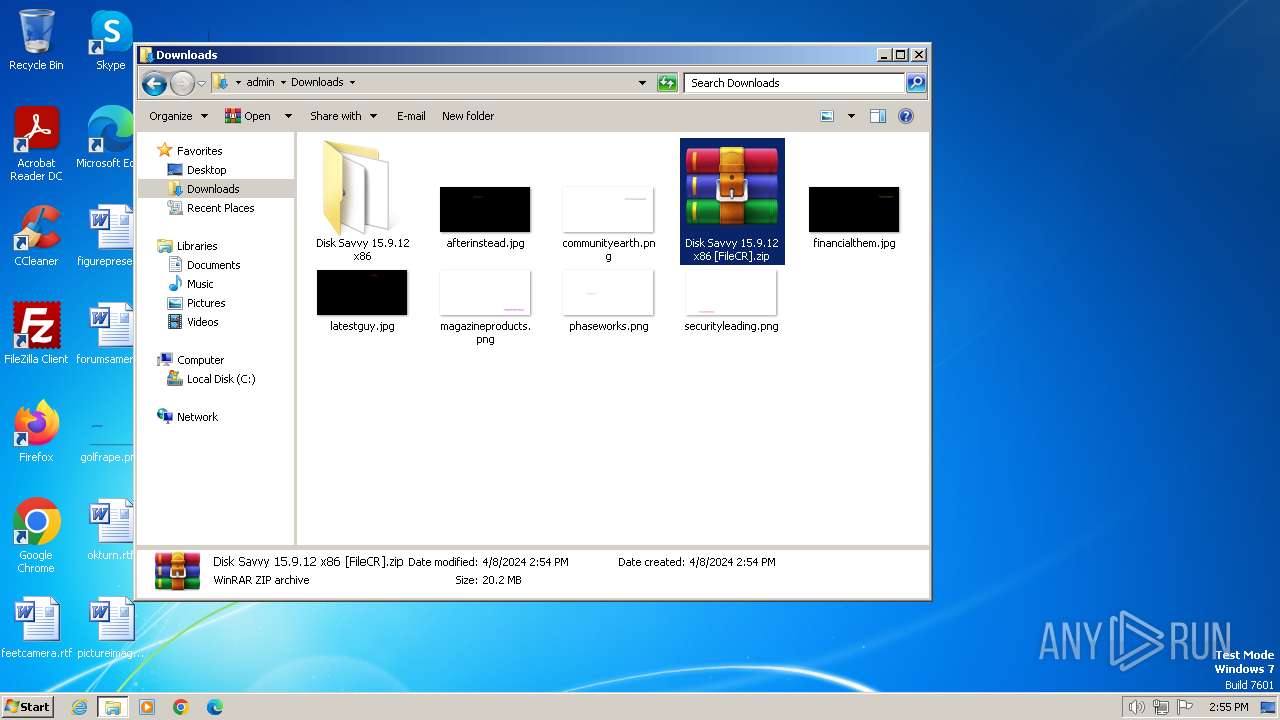Open the Start menu

[28, 706]
